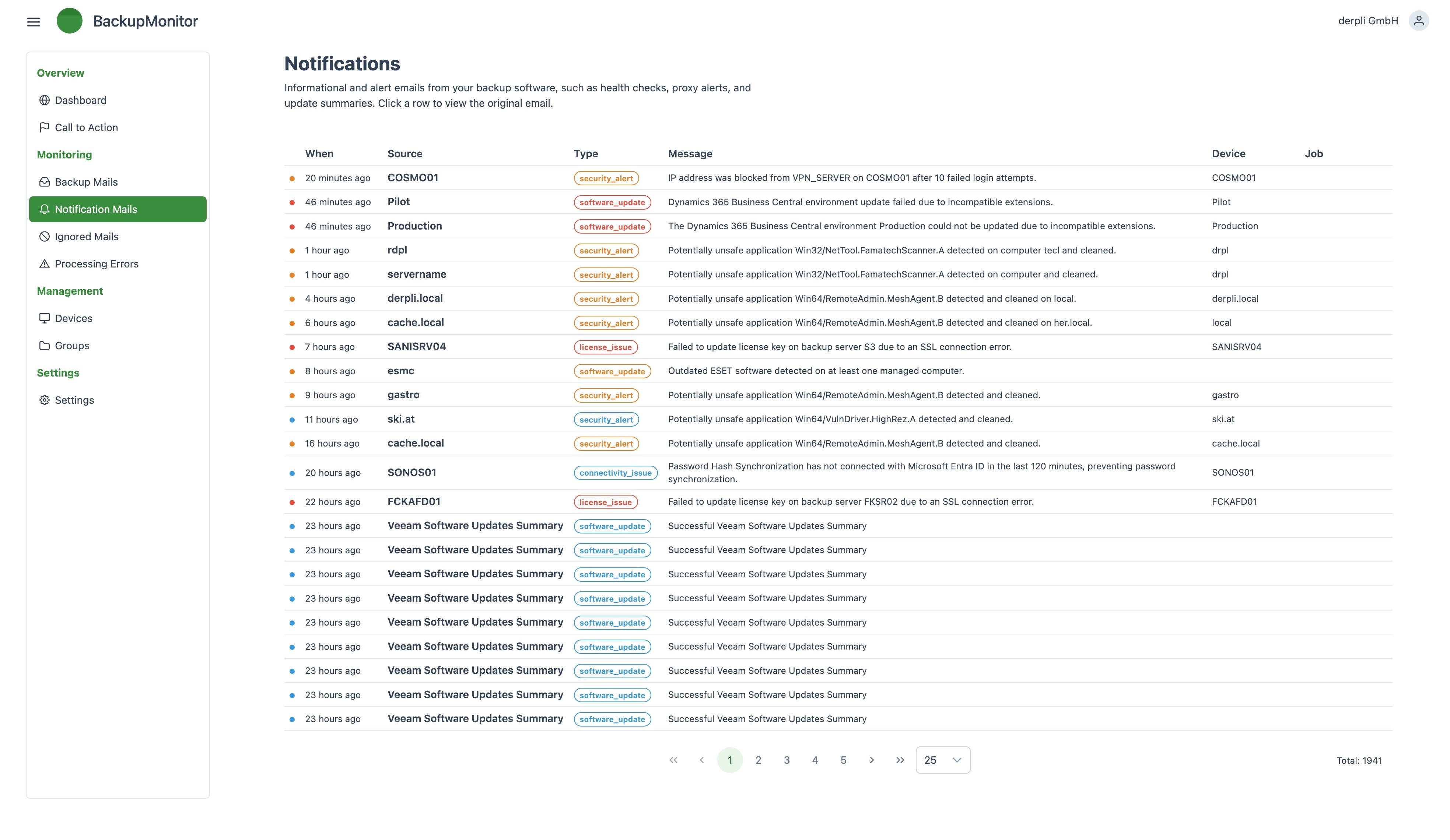Go to page 5
Image resolution: width=1450 pixels, height=840 pixels.
tap(843, 760)
